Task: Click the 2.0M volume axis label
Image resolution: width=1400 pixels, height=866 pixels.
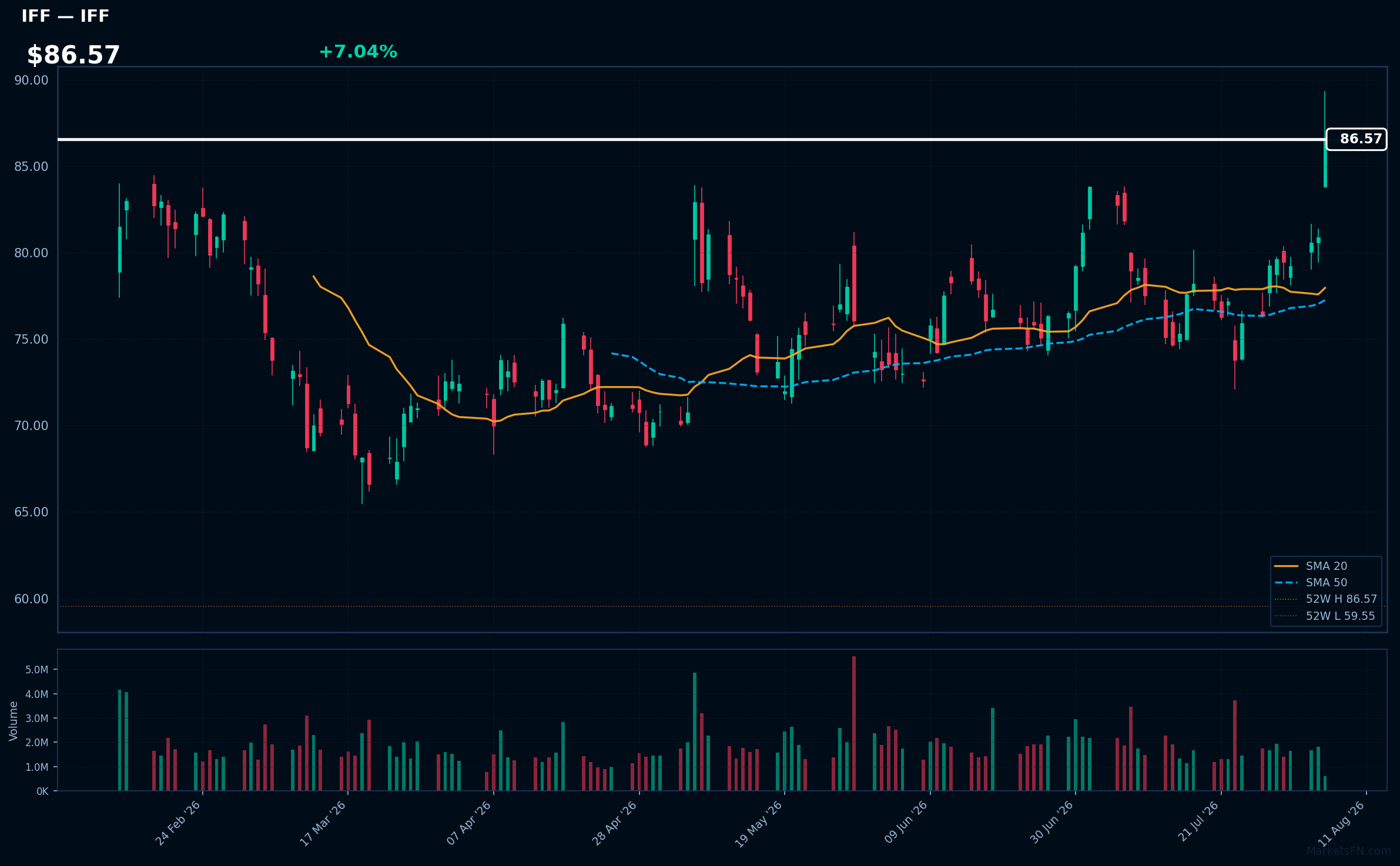Action: click(37, 743)
